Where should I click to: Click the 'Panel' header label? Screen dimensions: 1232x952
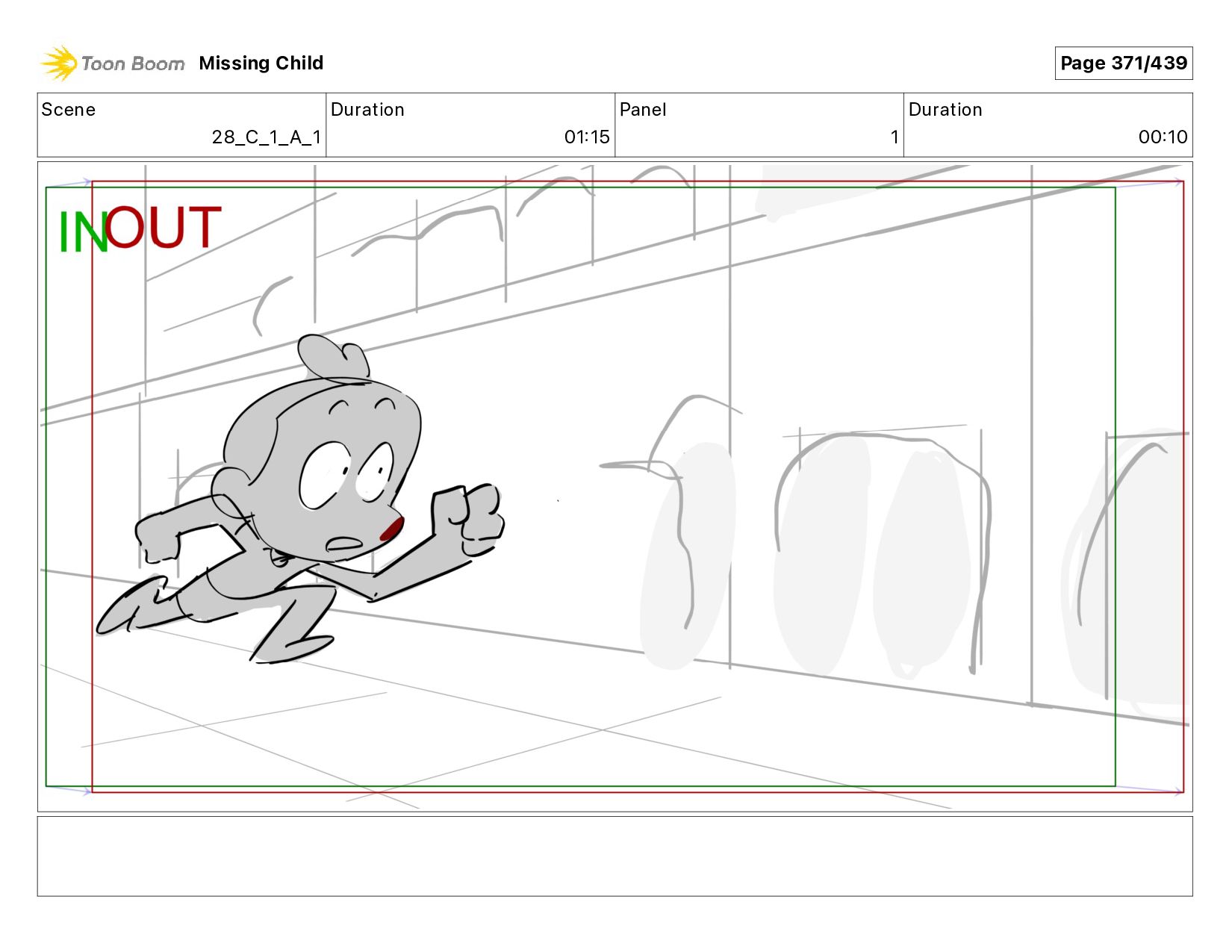(x=643, y=110)
